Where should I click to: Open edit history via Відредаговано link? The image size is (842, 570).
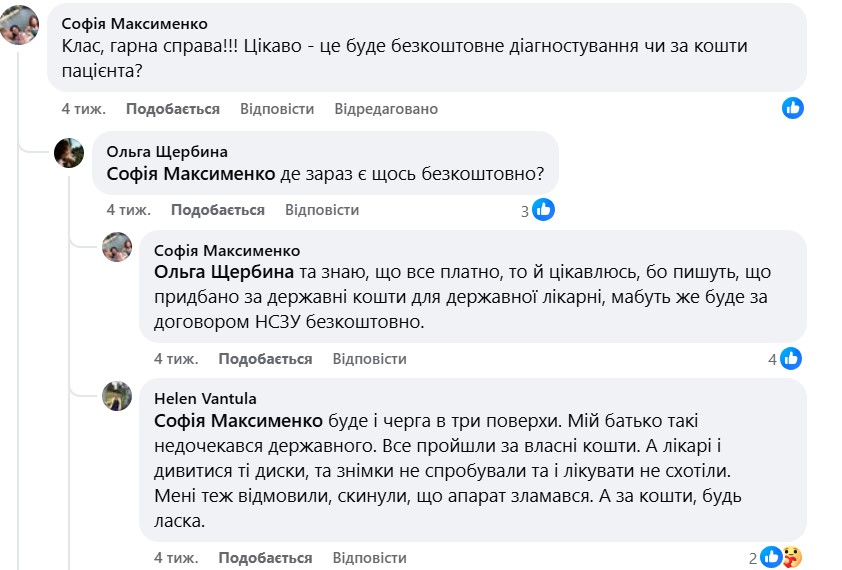click(386, 109)
